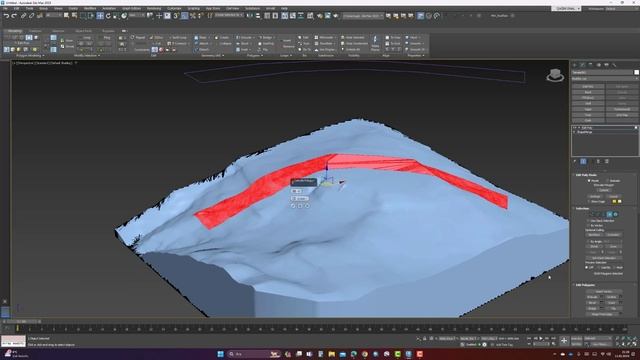The width and height of the screenshot is (640, 360).
Task: Toggle the Angle Snap button
Action: pyautogui.click(x=184, y=16)
